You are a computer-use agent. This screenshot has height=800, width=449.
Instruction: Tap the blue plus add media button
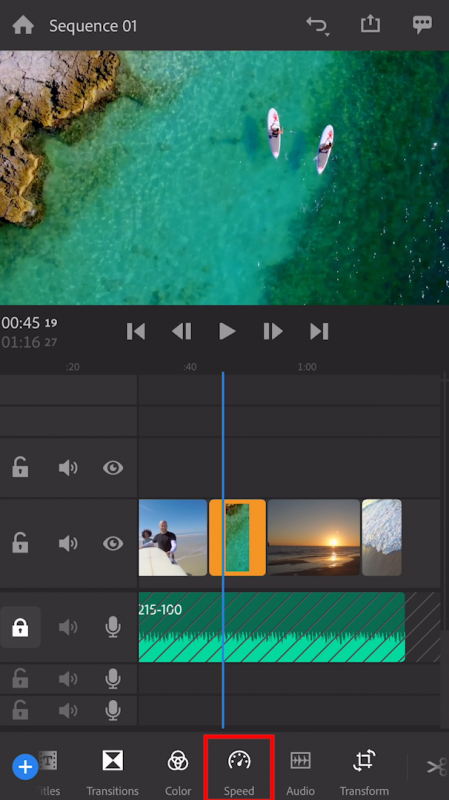coord(25,767)
